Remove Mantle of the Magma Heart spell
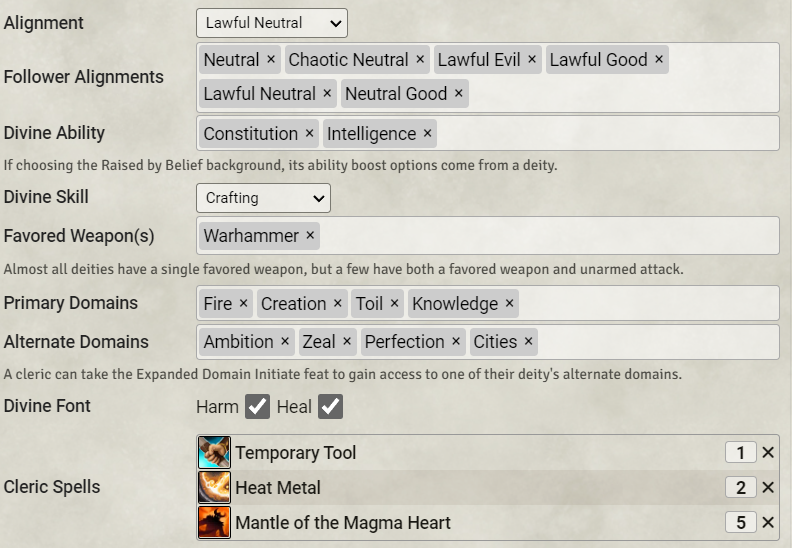This screenshot has width=792, height=548. 768,523
